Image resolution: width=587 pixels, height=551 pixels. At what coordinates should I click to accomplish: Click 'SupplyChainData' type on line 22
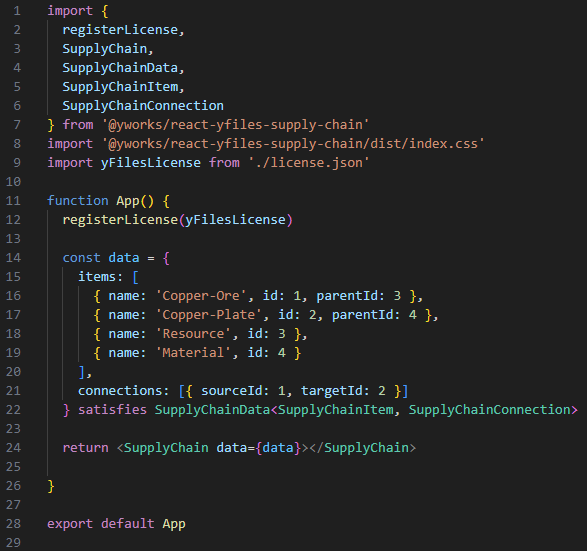(212, 410)
